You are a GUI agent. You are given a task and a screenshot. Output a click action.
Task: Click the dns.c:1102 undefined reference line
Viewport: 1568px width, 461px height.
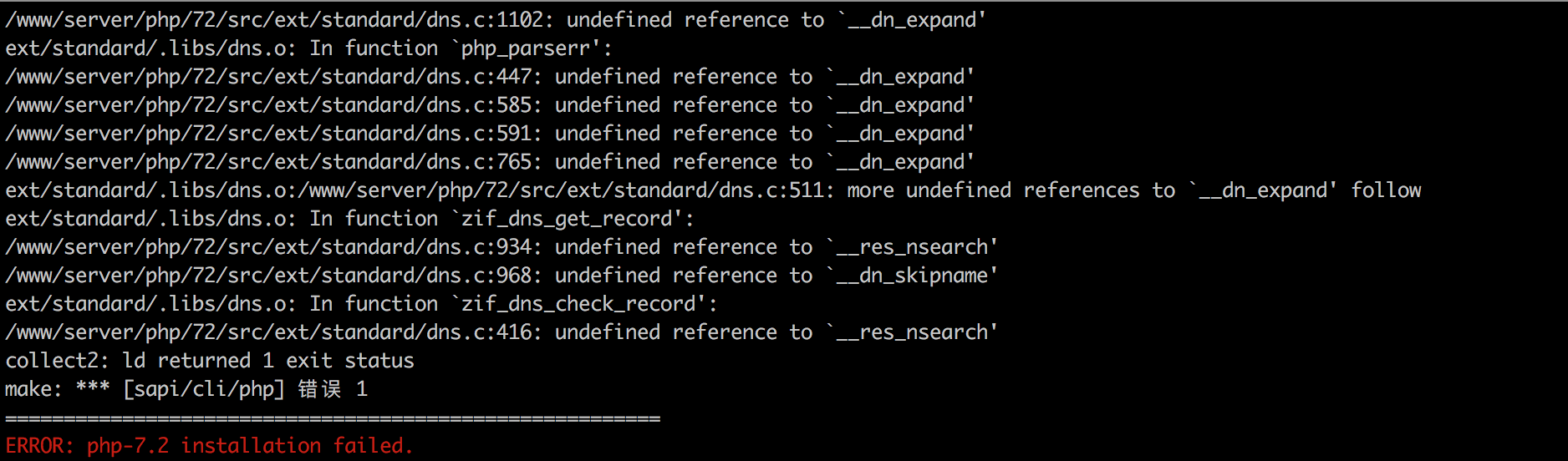[495, 20]
